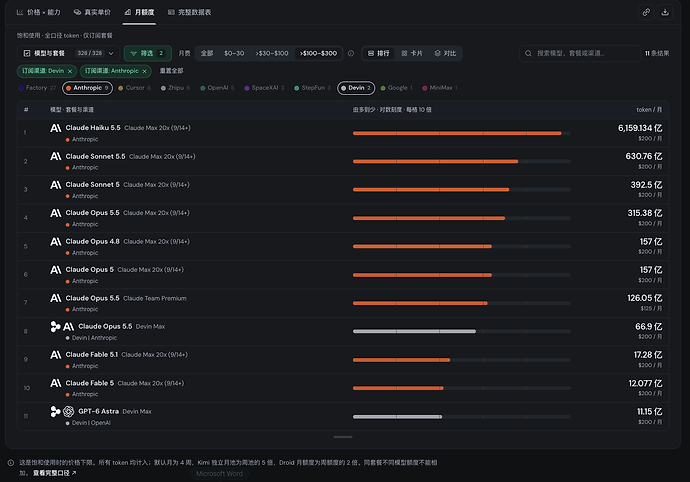Click Anthropic logo in Claude Sonnet 5 row
The width and height of the screenshot is (690, 482).
[55, 185]
